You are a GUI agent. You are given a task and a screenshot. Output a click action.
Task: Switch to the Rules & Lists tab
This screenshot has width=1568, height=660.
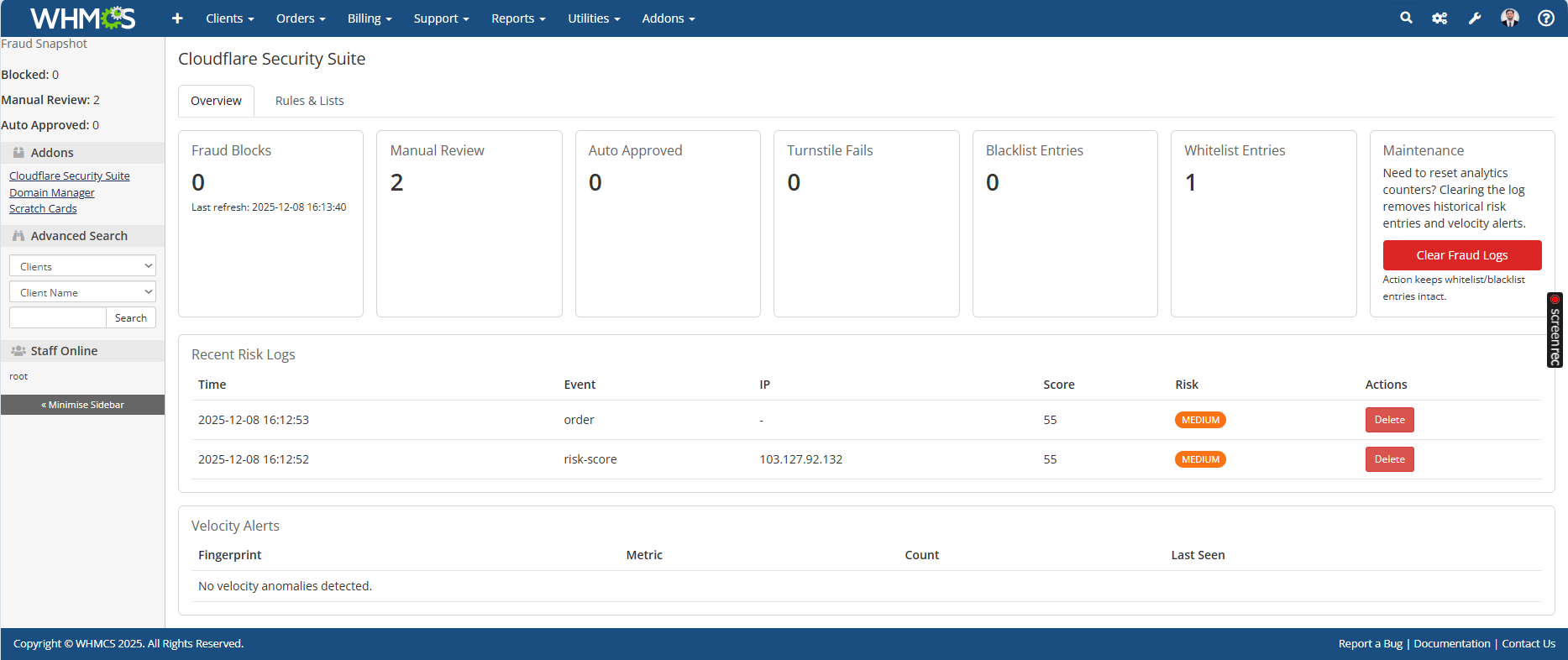point(309,101)
